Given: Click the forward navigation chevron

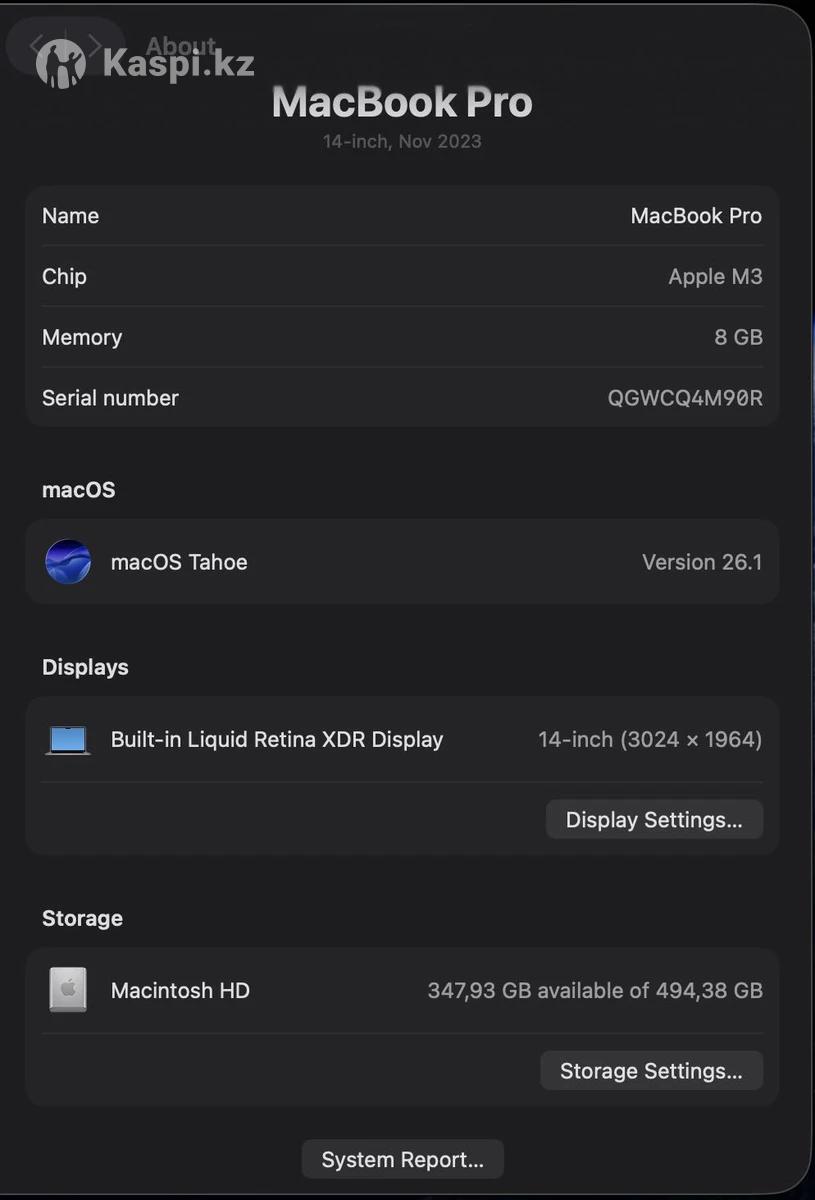Looking at the screenshot, I should 95,45.
